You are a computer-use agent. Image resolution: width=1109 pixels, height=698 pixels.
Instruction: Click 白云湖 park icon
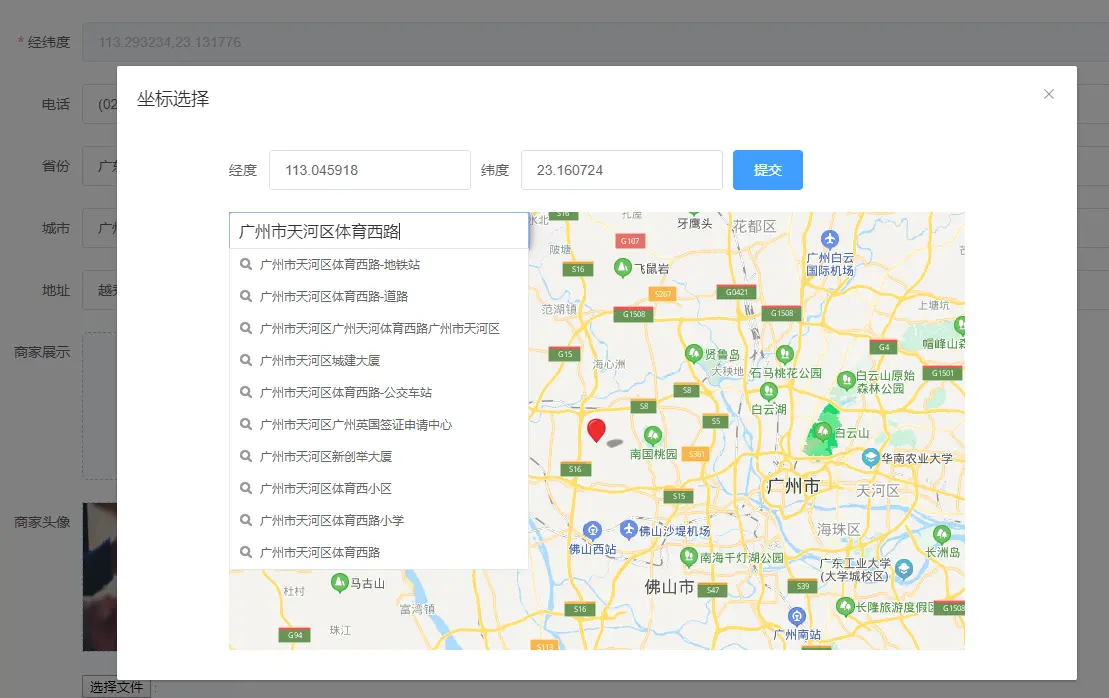769,391
